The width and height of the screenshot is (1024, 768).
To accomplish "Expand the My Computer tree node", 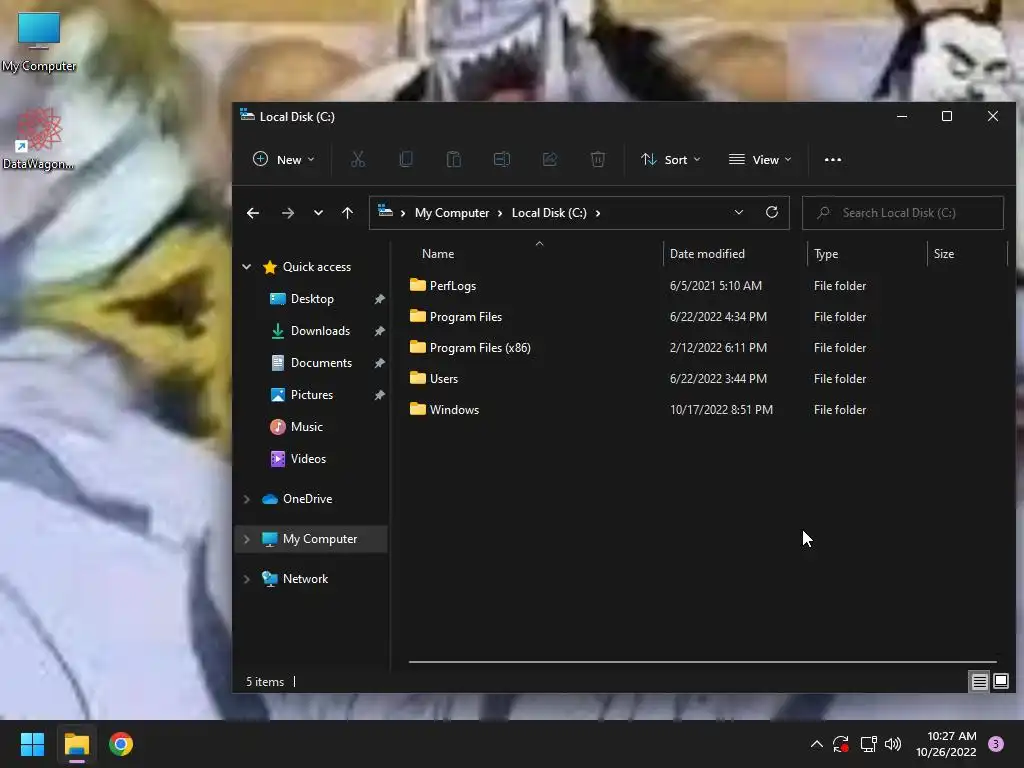I will [247, 539].
